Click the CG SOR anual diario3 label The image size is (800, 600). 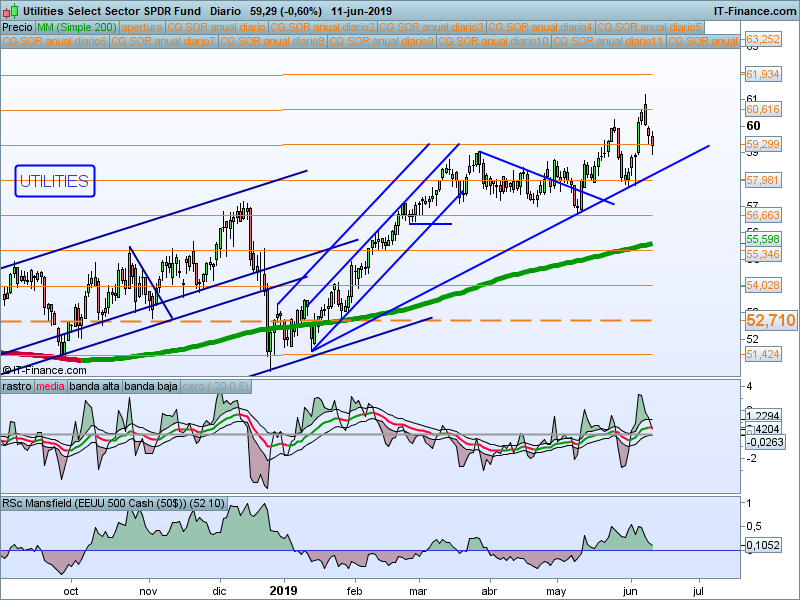pos(432,27)
